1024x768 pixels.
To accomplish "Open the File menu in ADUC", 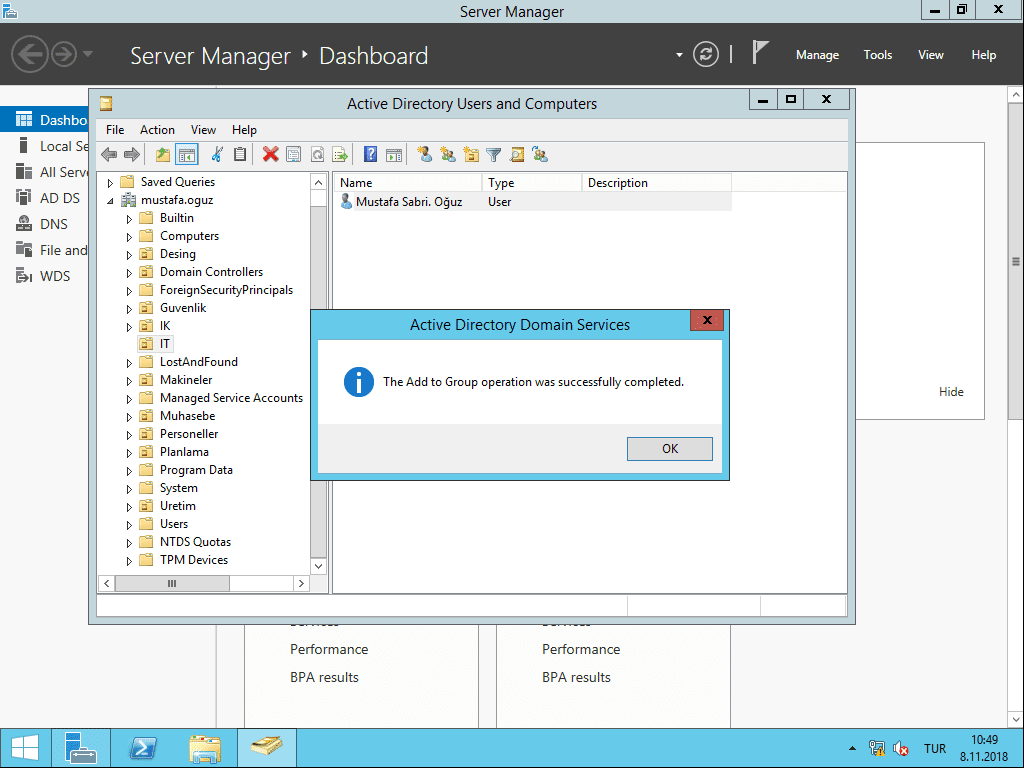I will pos(115,130).
